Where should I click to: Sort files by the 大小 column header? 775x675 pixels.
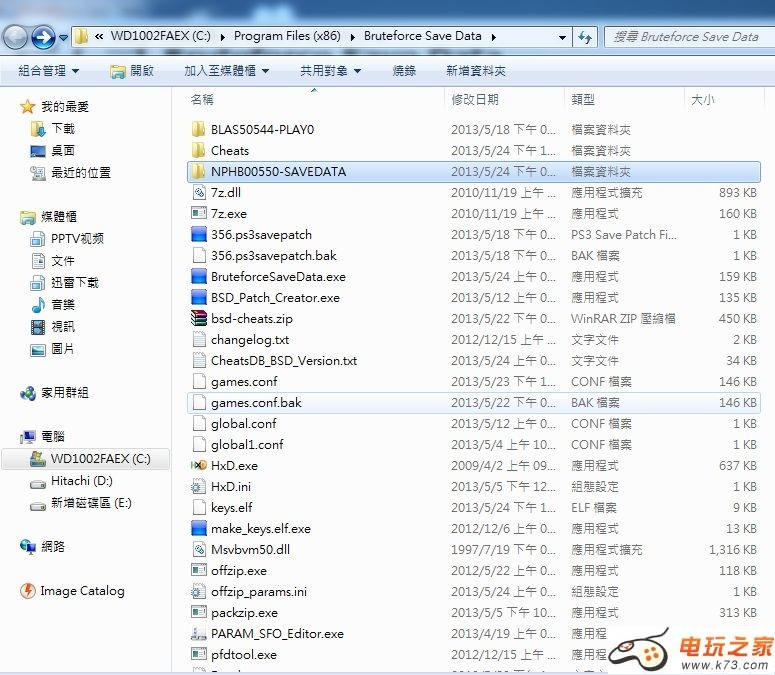pos(702,99)
